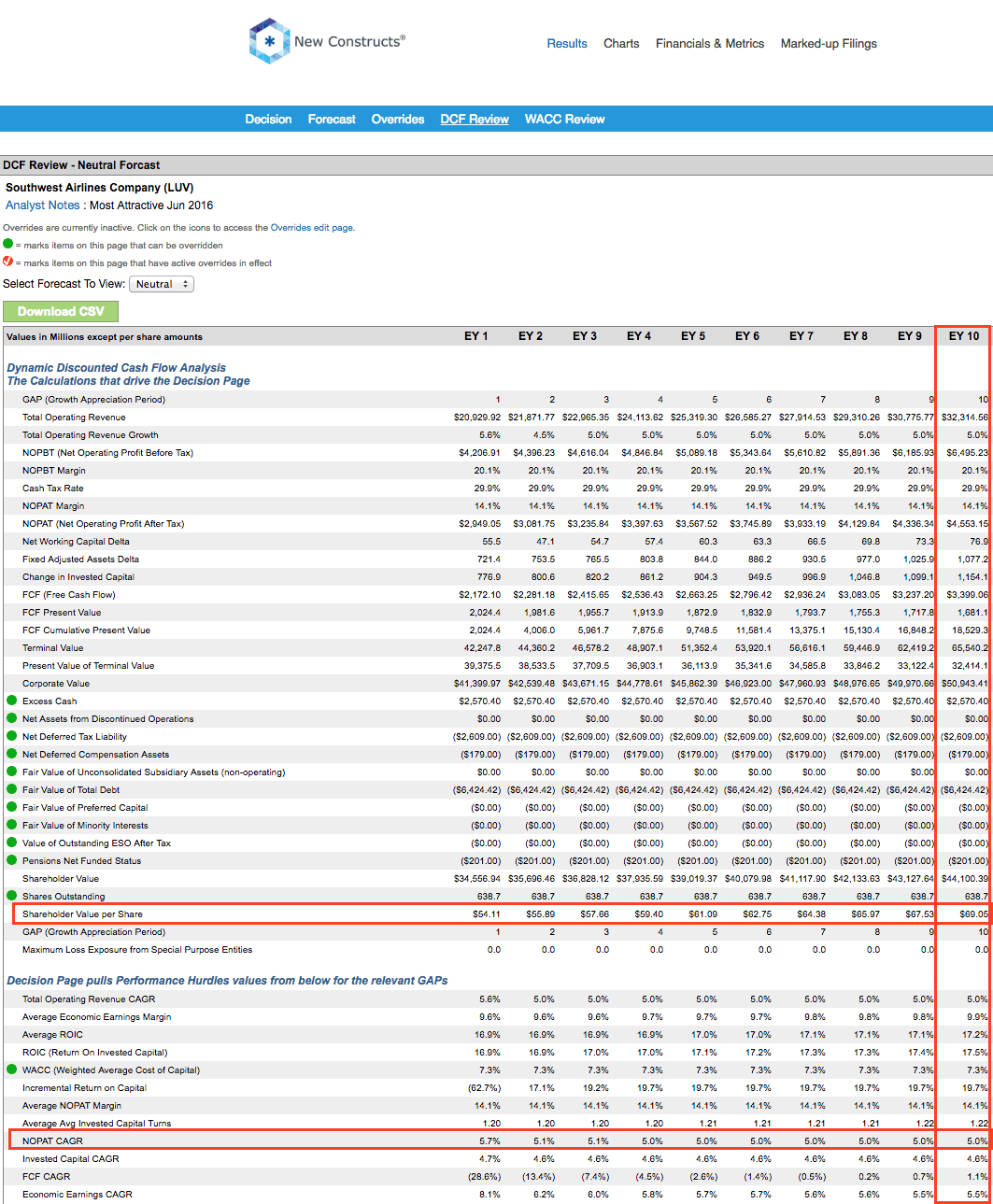Click override icon for Net Assets from Discontinued Operations
Viewport: 993px width, 1204px height.
pos(12,718)
